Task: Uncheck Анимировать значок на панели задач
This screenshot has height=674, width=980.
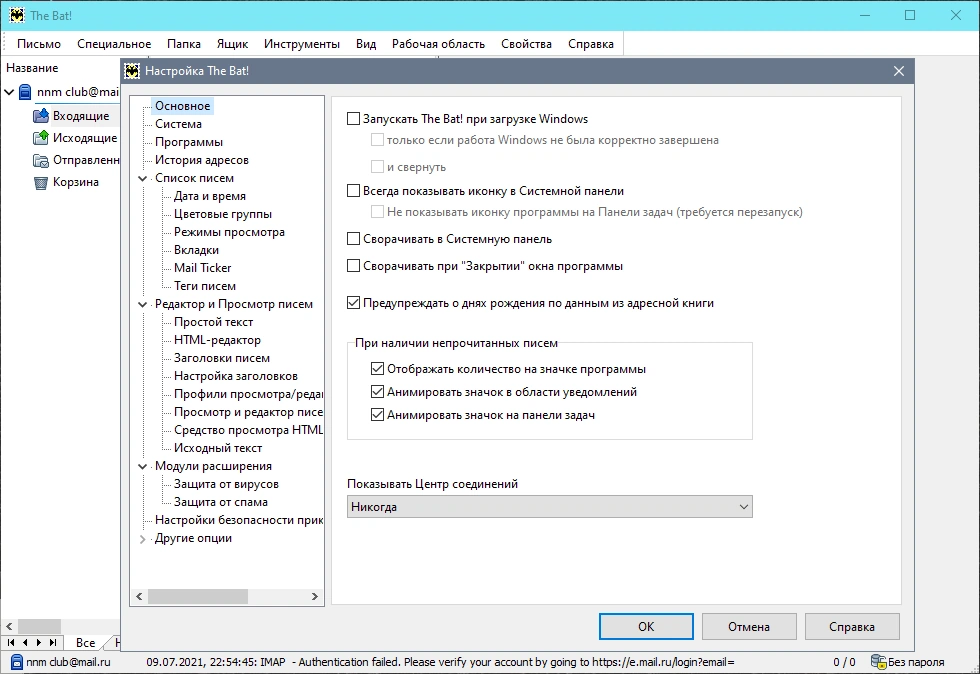Action: [x=378, y=415]
